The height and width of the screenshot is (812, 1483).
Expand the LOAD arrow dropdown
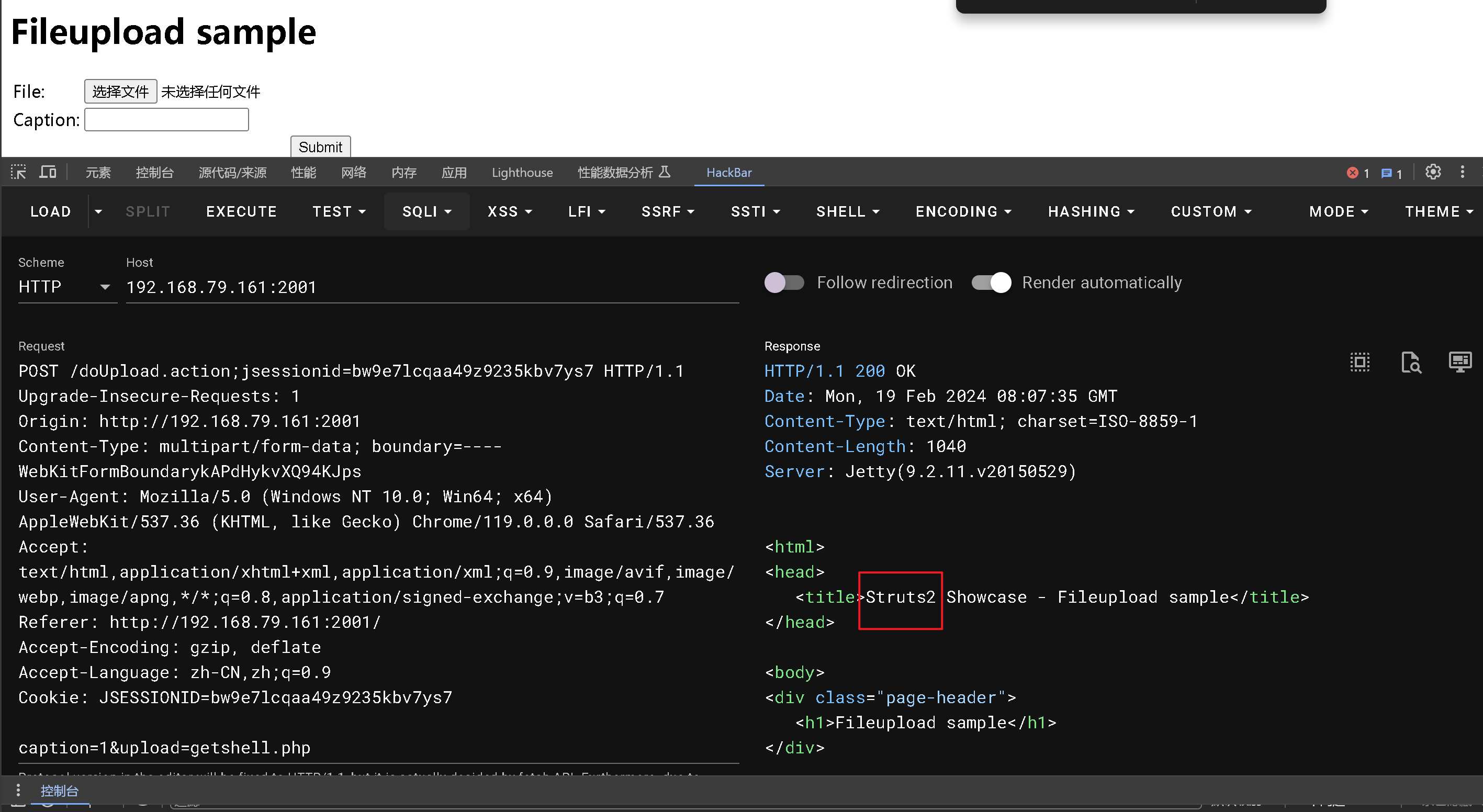coord(98,212)
